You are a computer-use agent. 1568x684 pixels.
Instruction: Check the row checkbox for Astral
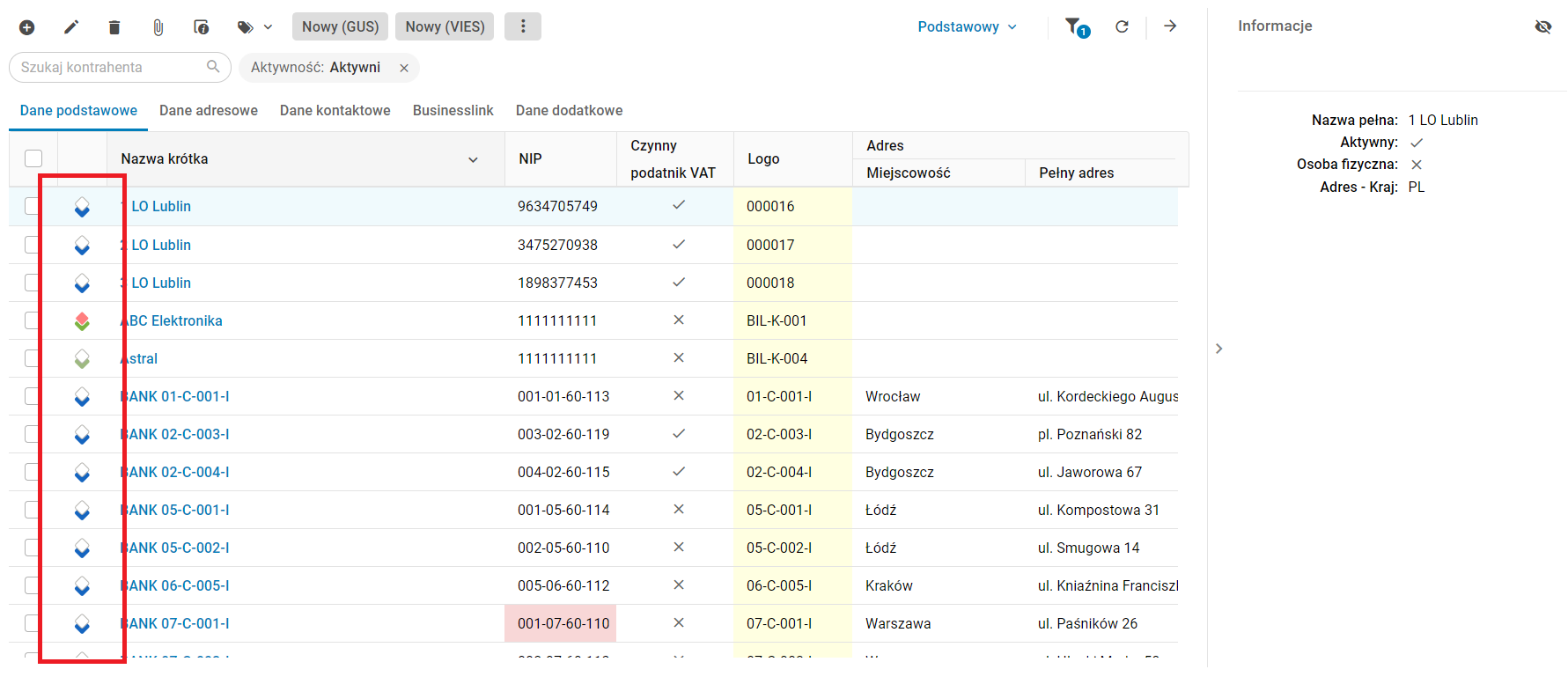33,358
